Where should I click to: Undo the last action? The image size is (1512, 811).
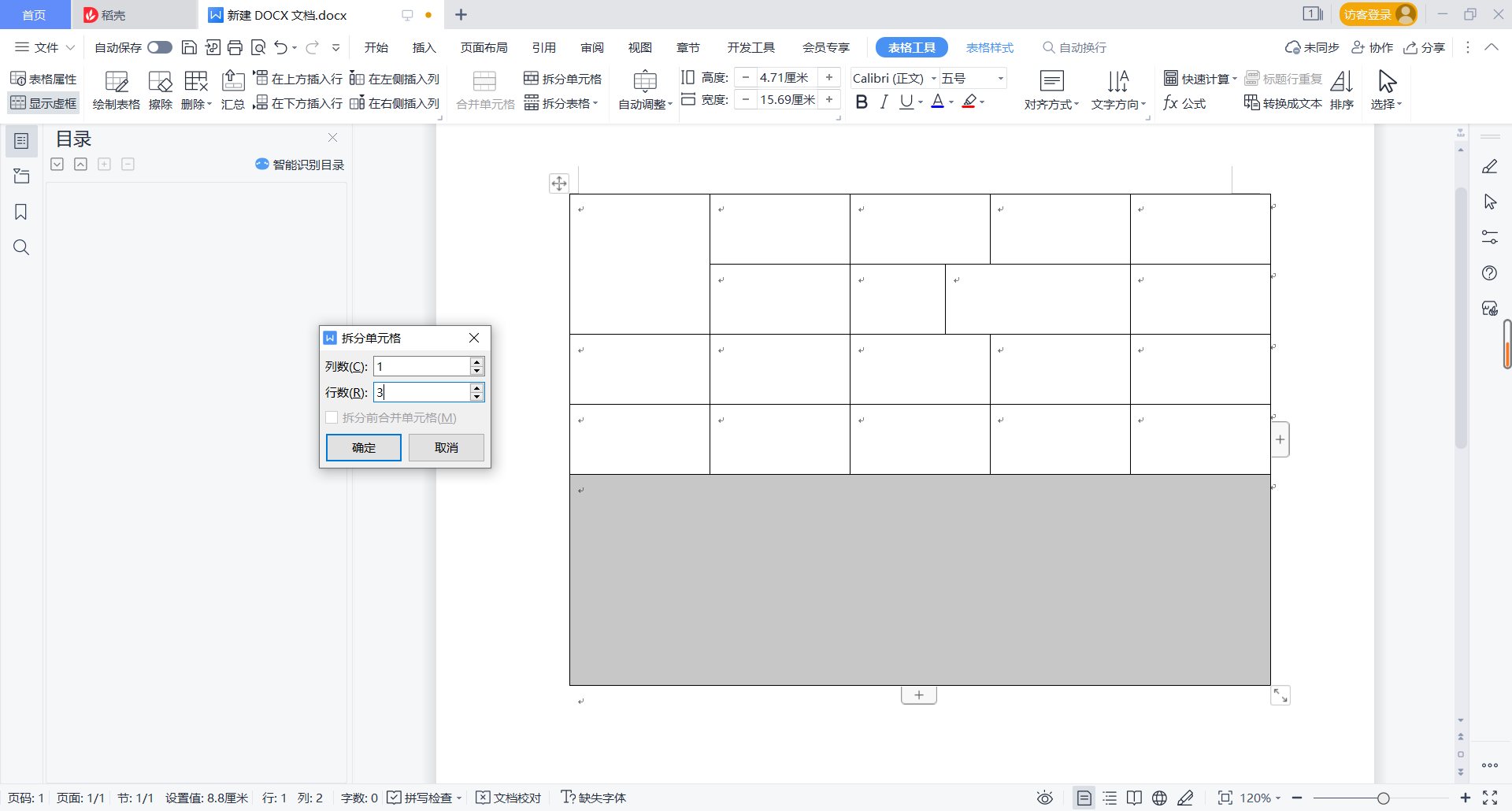pyautogui.click(x=280, y=47)
